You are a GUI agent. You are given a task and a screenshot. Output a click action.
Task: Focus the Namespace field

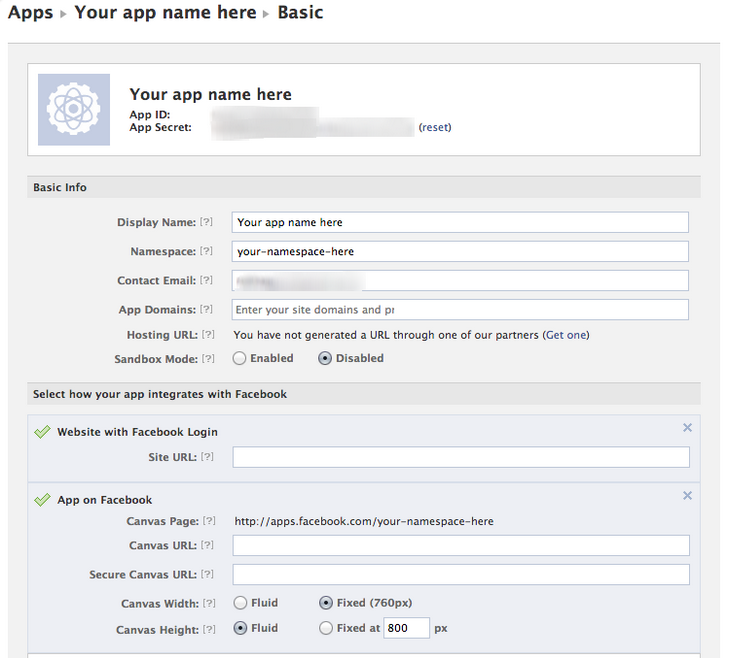pos(460,251)
